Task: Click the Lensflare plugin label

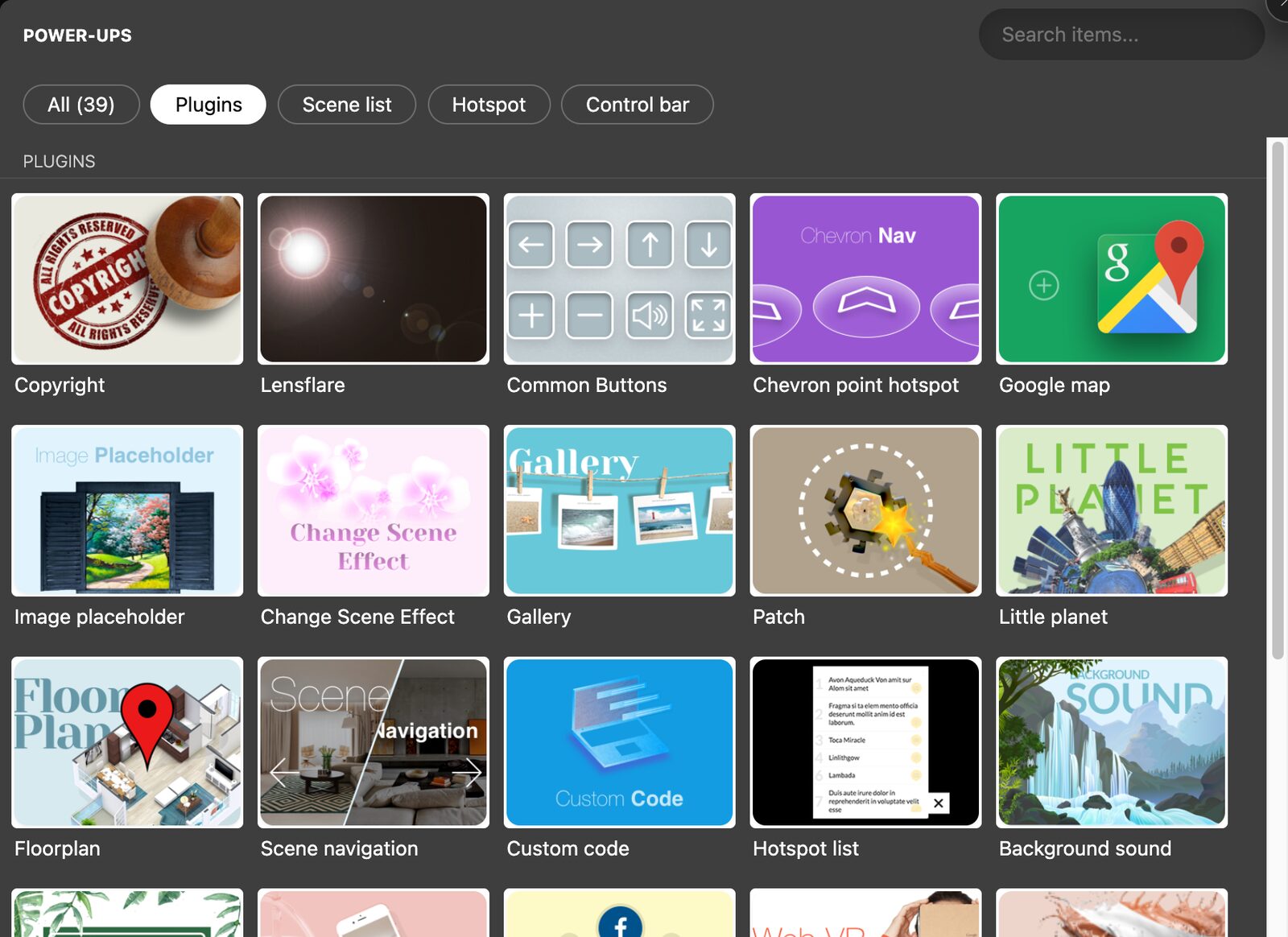Action: [303, 385]
